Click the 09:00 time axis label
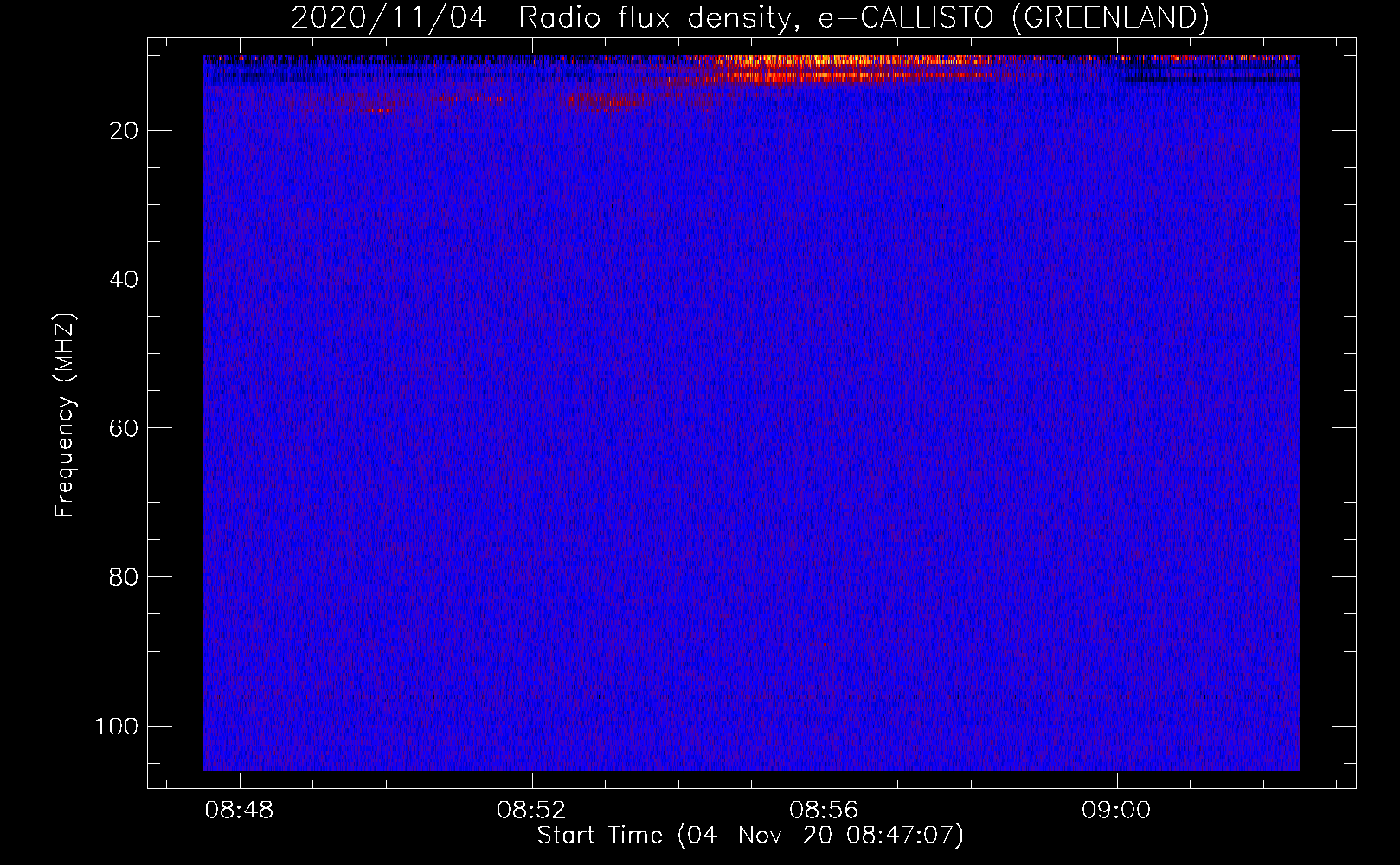This screenshot has height=865, width=1400. coord(1116,810)
